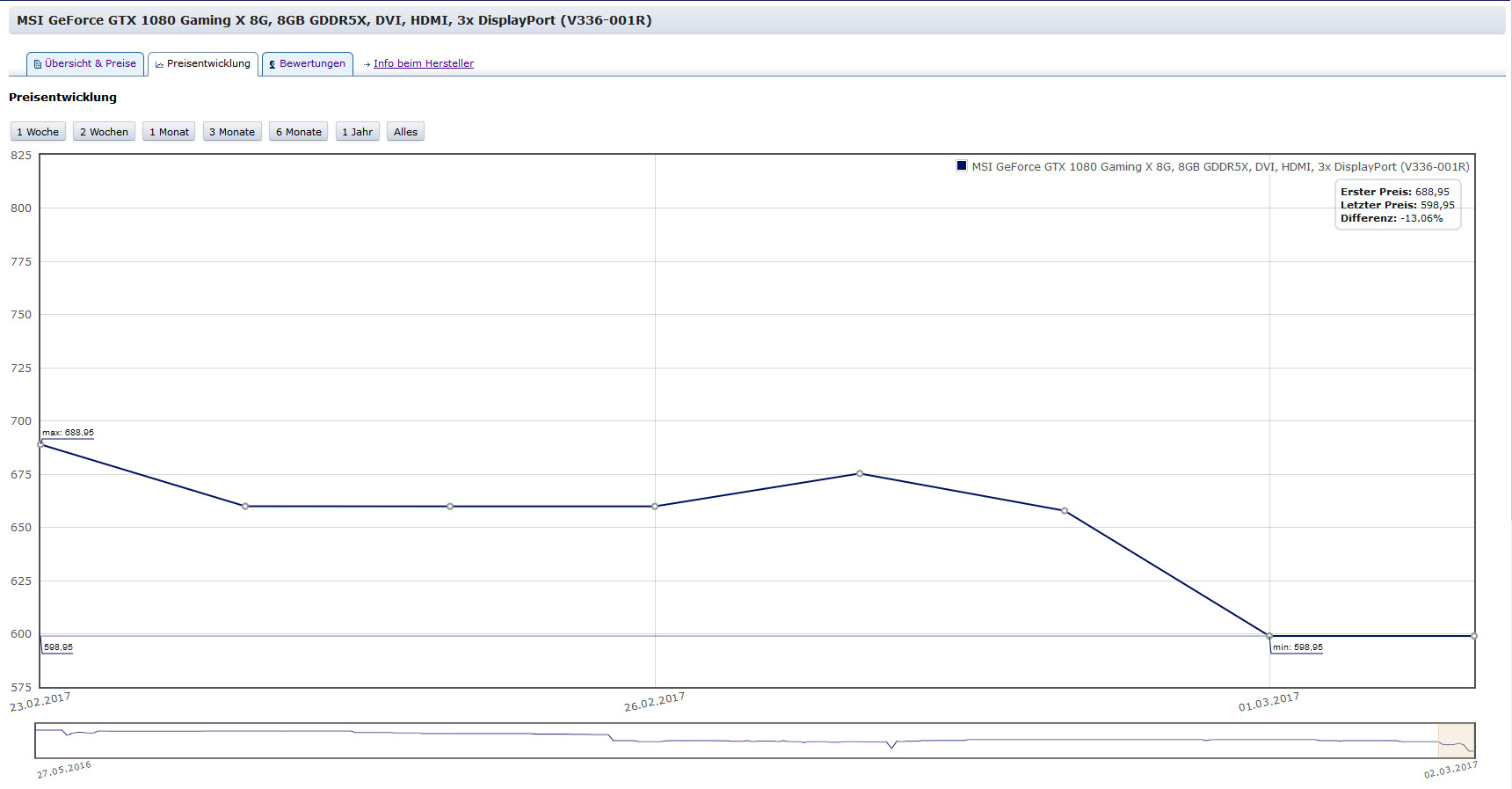
Task: Select the max: 688,95 data point
Action: pyautogui.click(x=40, y=444)
